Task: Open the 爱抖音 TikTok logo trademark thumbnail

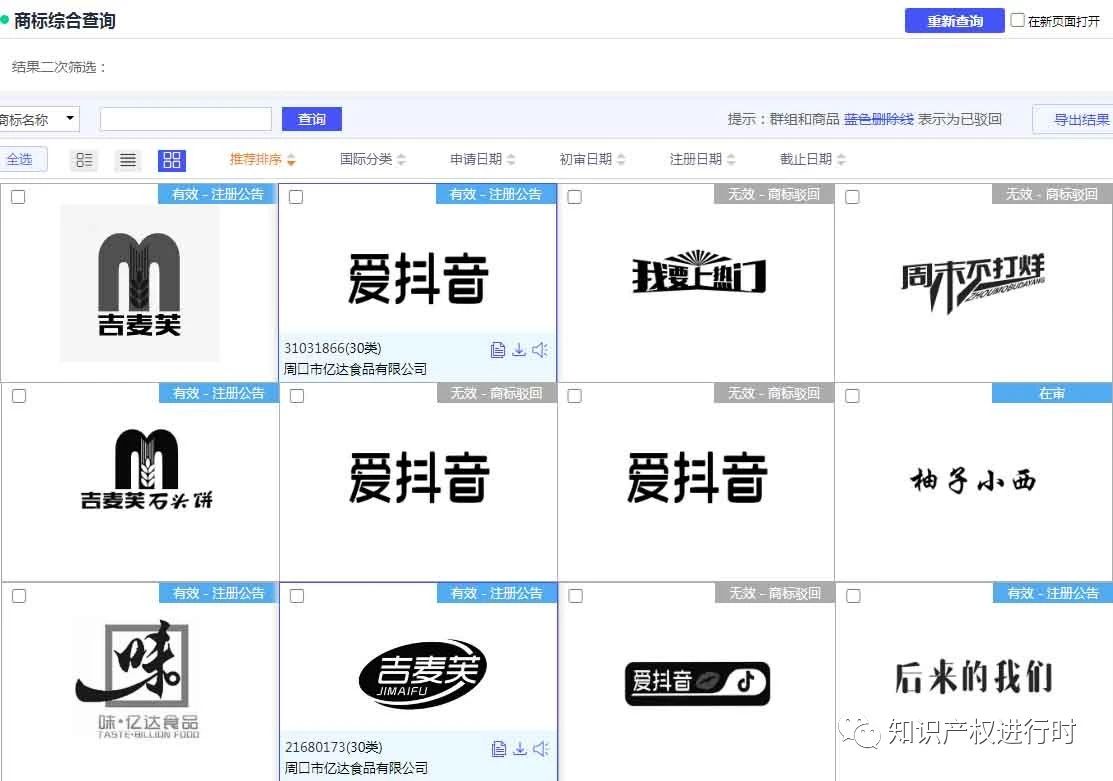Action: point(697,683)
